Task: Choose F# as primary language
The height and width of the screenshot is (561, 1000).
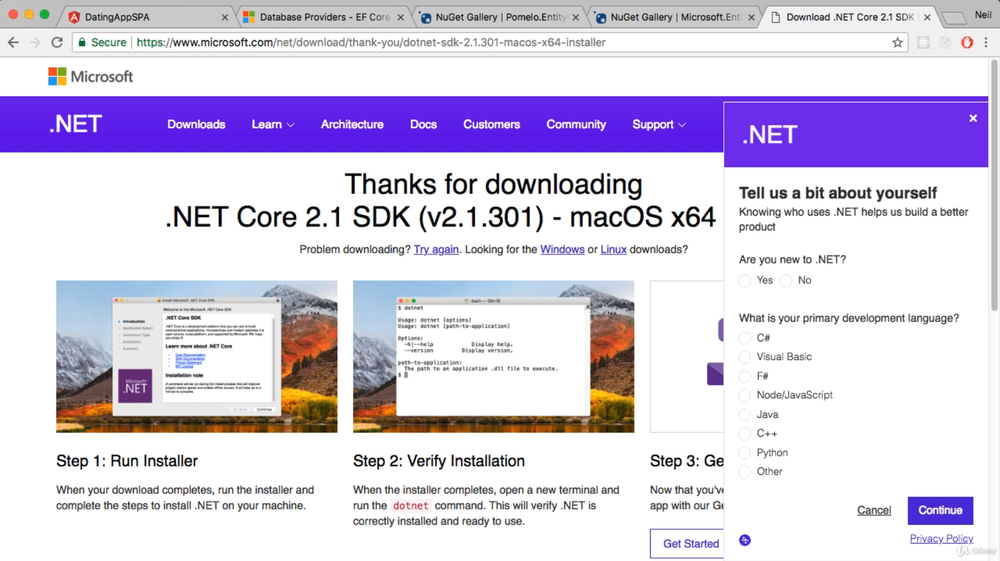Action: tap(744, 376)
